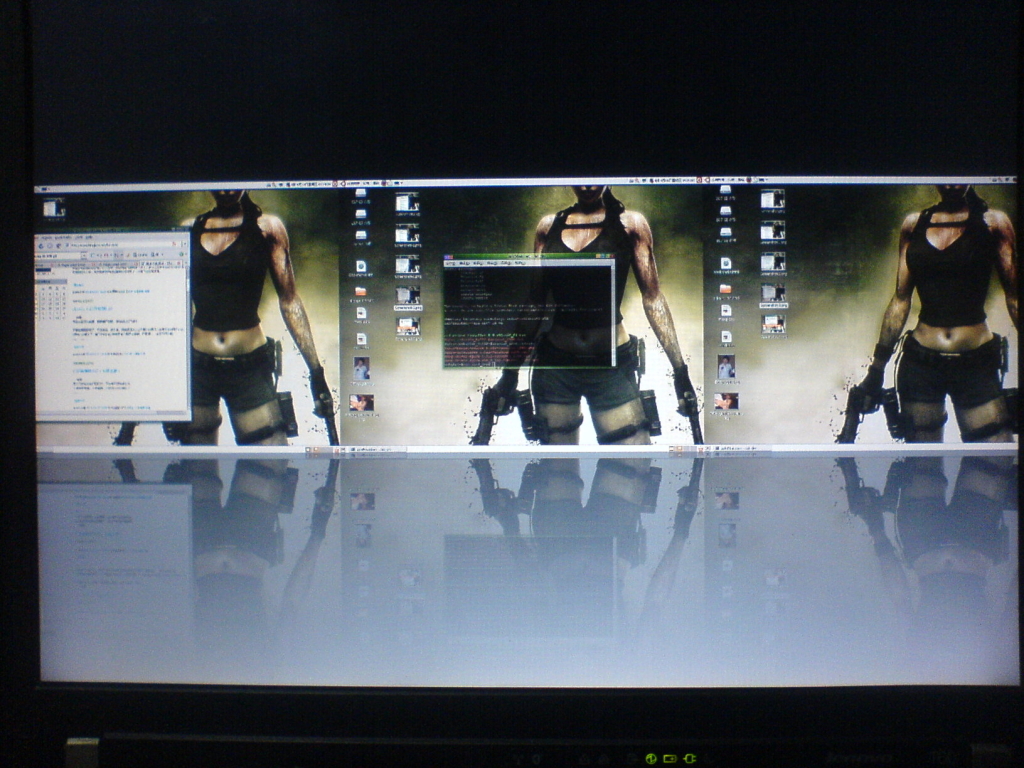The image size is (1024, 768).
Task: Select the globe web-document icon on right desktop
Action: tap(725, 263)
